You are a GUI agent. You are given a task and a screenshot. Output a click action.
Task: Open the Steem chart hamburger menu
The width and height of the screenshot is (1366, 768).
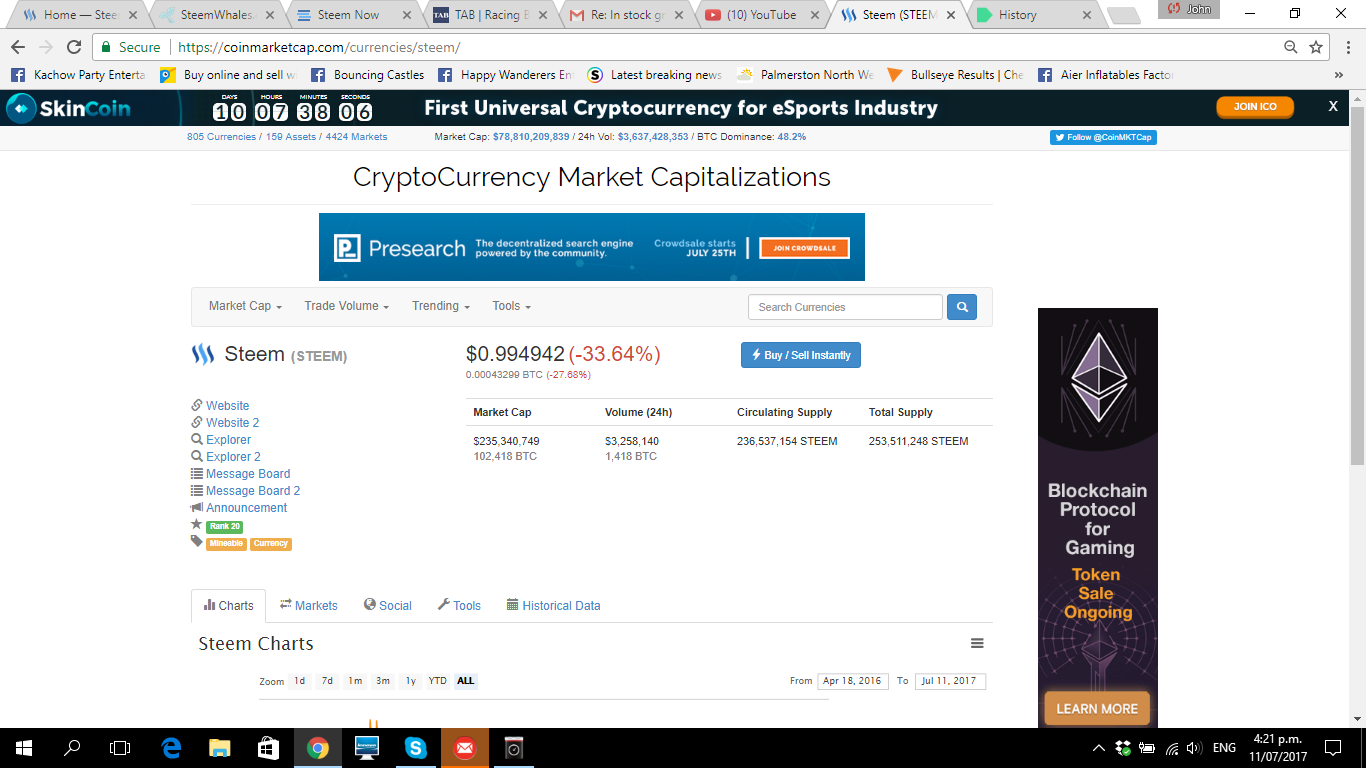(x=977, y=644)
